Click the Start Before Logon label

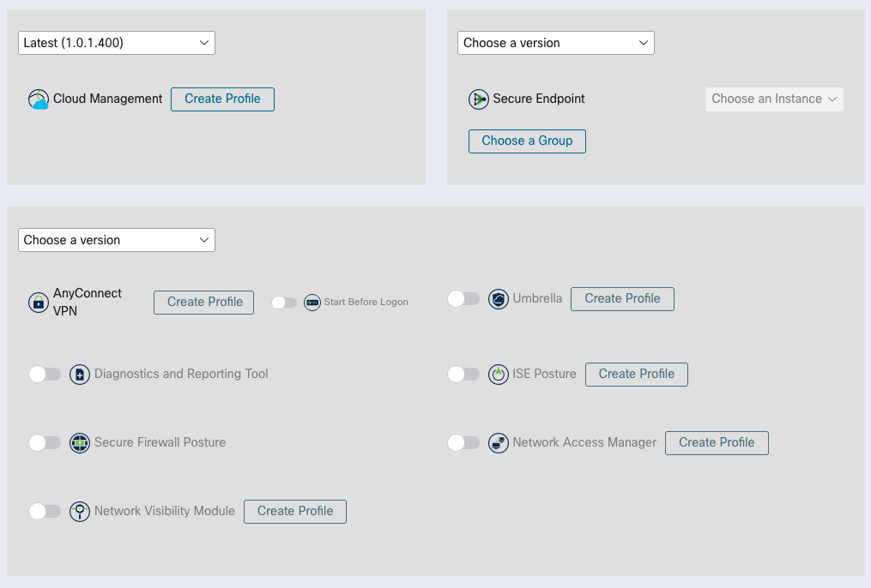point(366,302)
